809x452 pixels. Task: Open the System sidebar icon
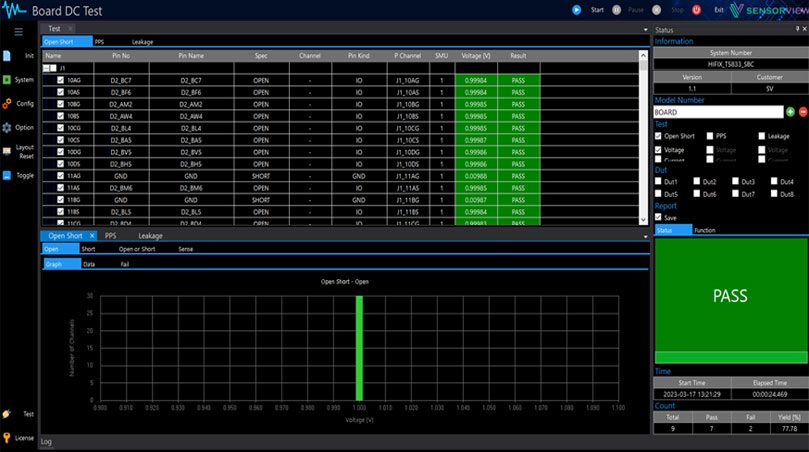click(x=7, y=79)
